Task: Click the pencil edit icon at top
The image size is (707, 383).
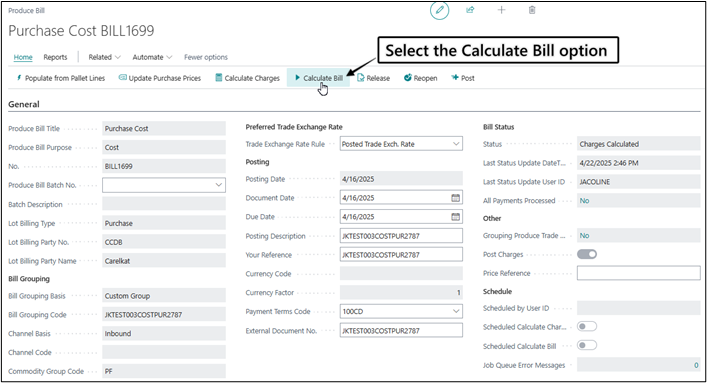Action: (x=439, y=10)
